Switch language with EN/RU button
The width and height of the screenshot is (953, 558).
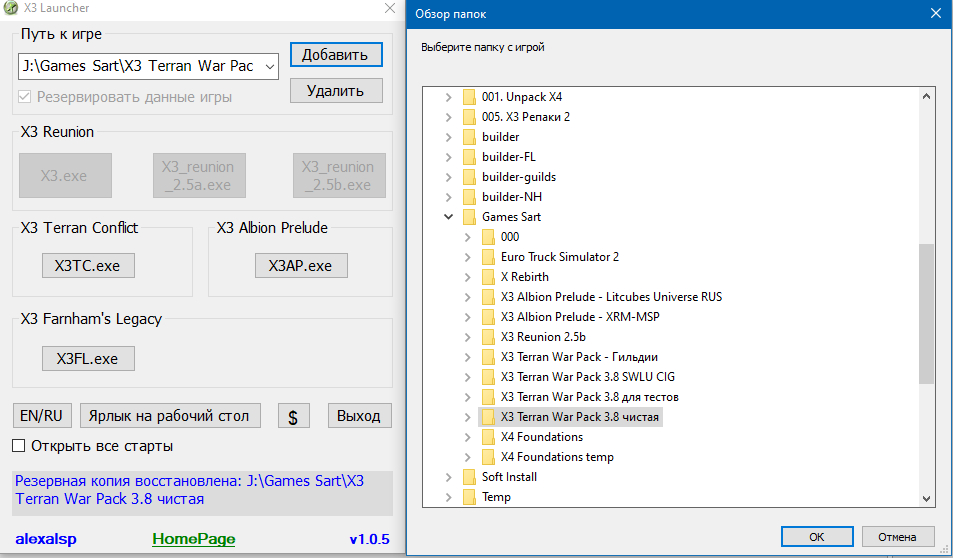pos(42,416)
